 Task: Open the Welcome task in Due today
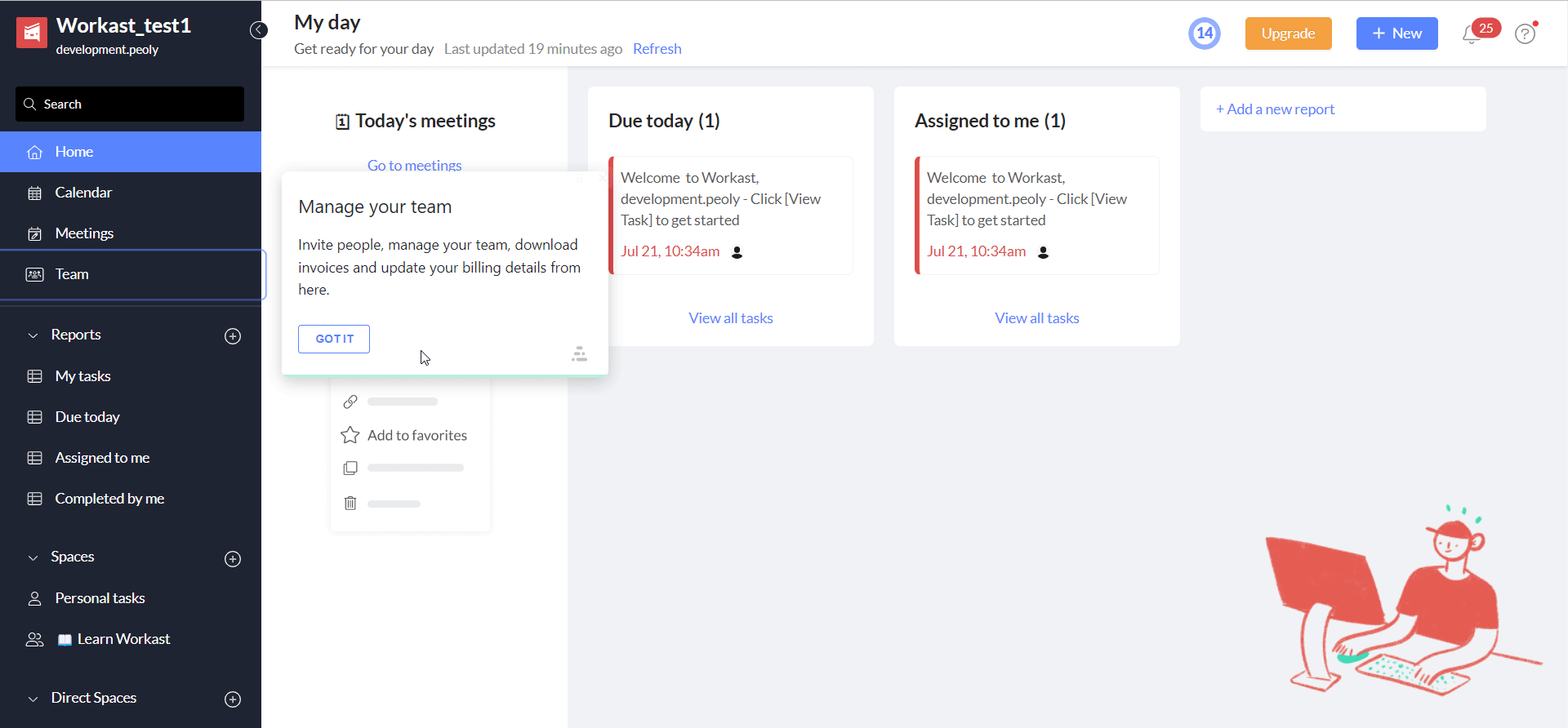click(731, 215)
